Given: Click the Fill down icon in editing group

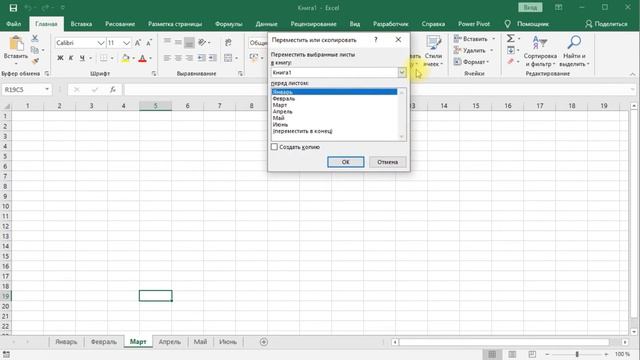Looking at the screenshot, I should [510, 50].
